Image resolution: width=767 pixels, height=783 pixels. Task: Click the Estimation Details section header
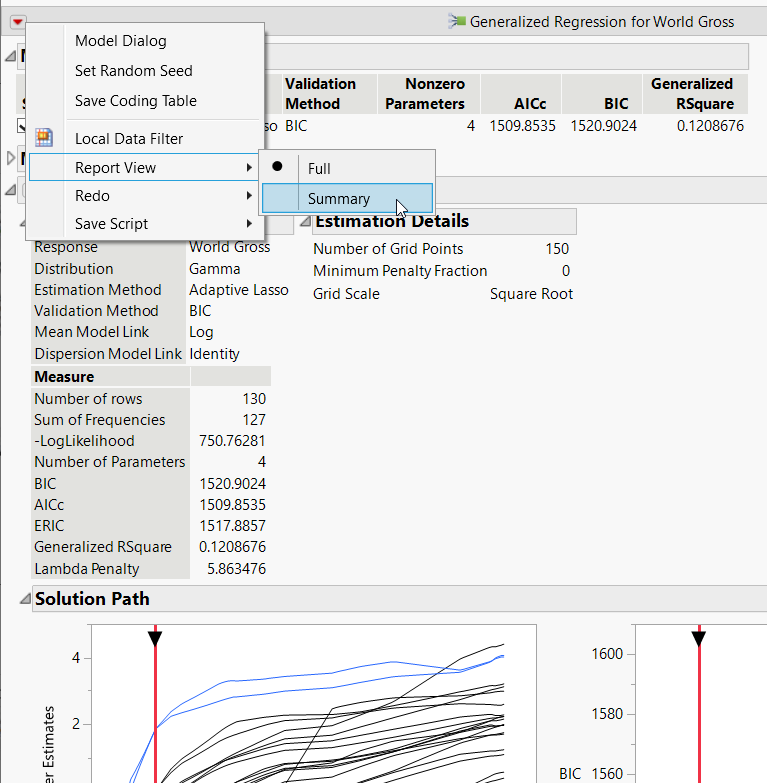click(x=392, y=221)
